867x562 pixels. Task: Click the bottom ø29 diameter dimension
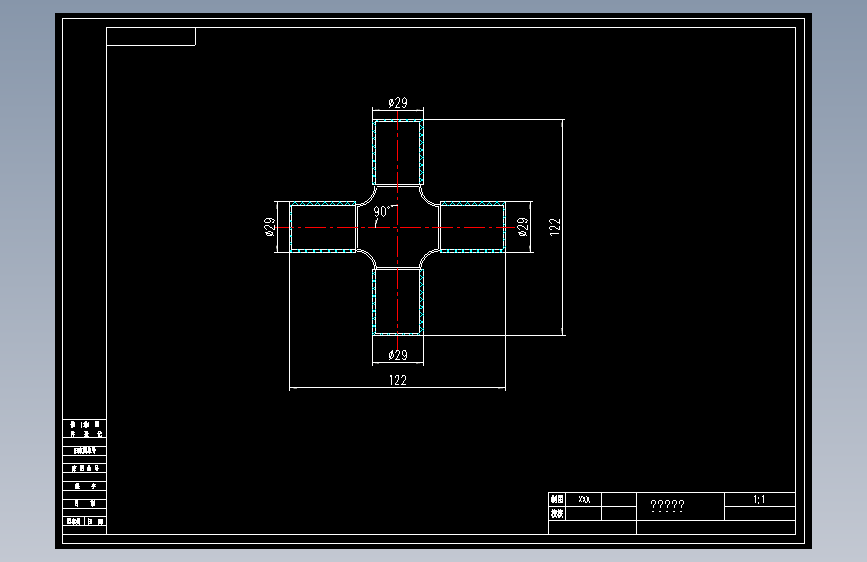[398, 355]
